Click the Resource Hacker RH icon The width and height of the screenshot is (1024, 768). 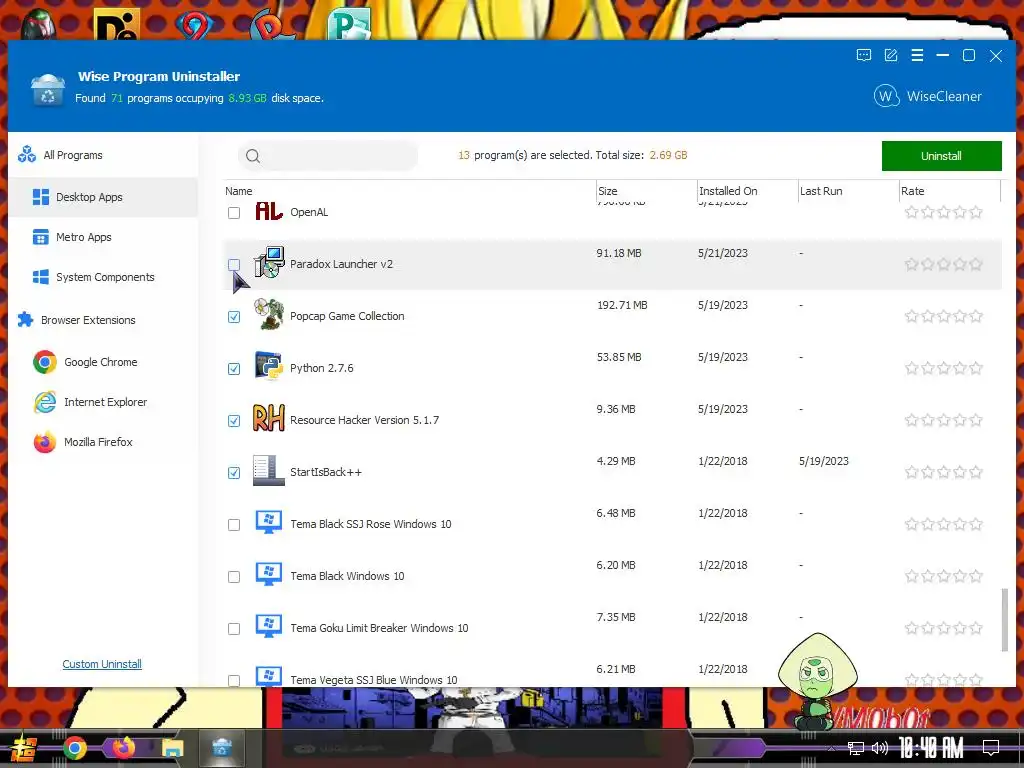coord(268,419)
